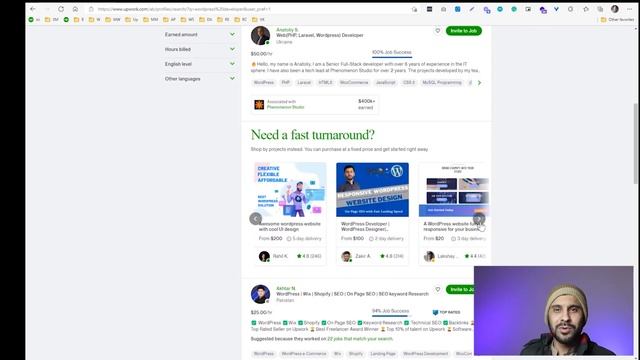Select Anatoliy's WooCommerce skill tag
The width and height of the screenshot is (640, 360).
354,83
